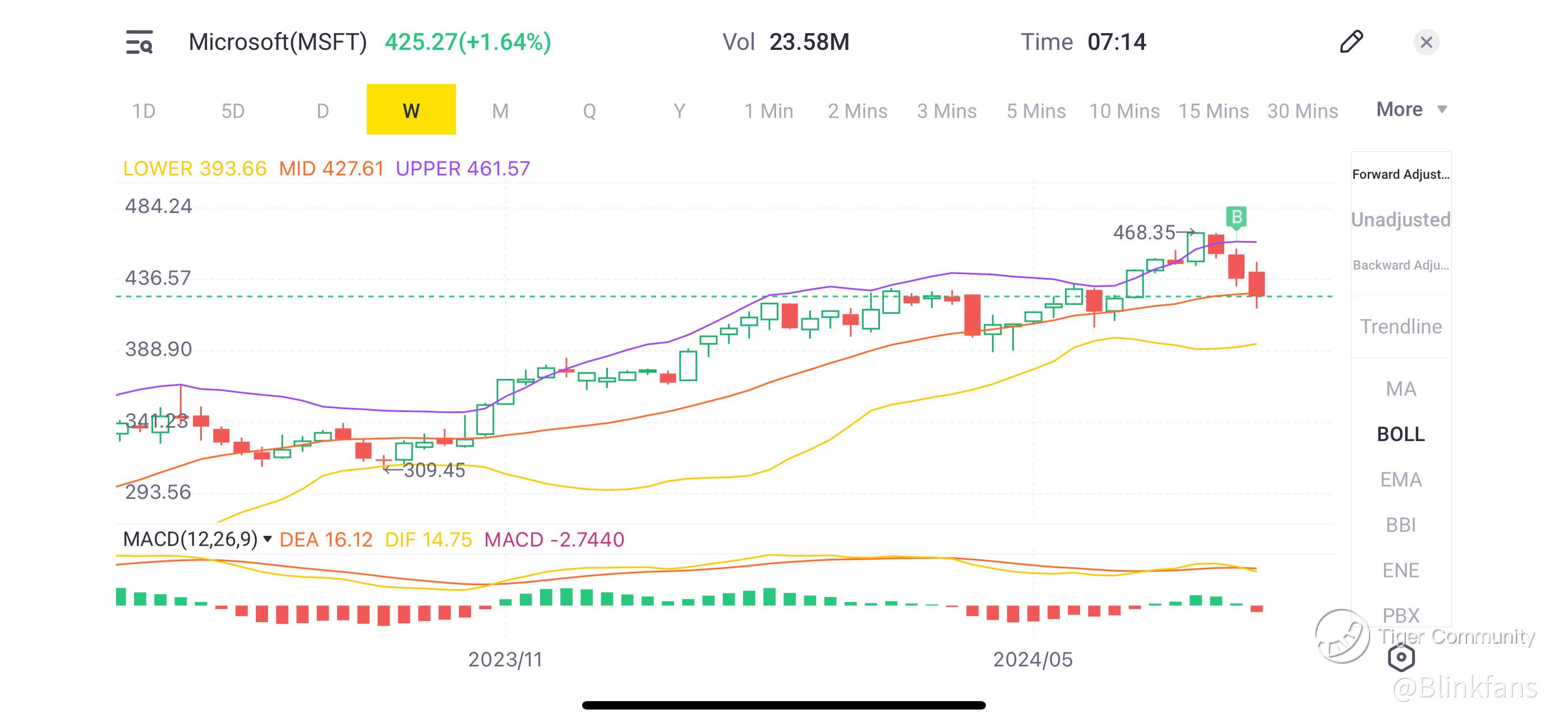This screenshot has height=723, width=1568.
Task: Select the 15 Mins interval
Action: (x=1213, y=111)
